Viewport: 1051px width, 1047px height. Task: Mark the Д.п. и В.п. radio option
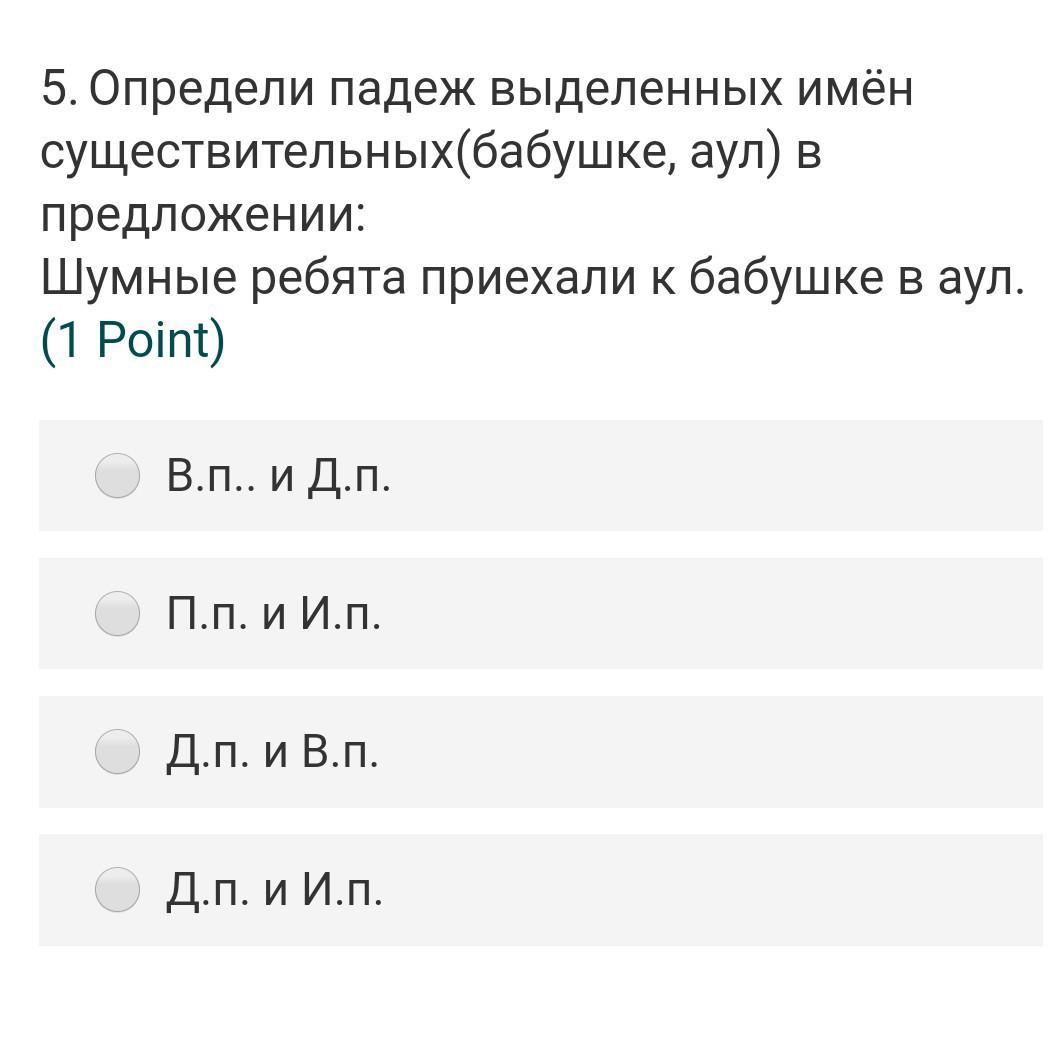click(117, 751)
